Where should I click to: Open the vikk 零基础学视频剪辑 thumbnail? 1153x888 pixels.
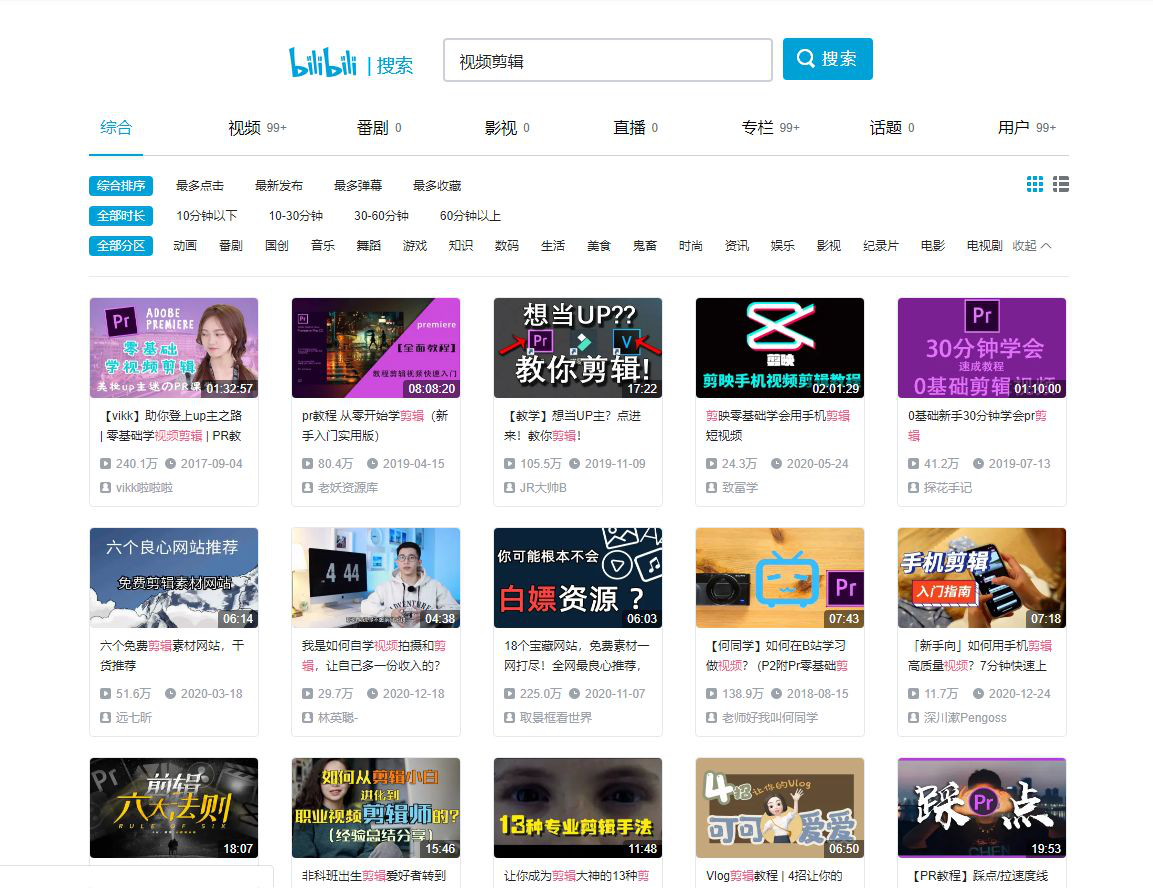(x=174, y=348)
